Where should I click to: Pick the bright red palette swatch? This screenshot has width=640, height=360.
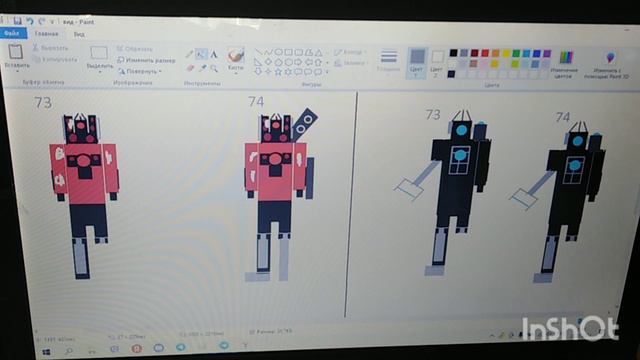pyautogui.click(x=485, y=53)
